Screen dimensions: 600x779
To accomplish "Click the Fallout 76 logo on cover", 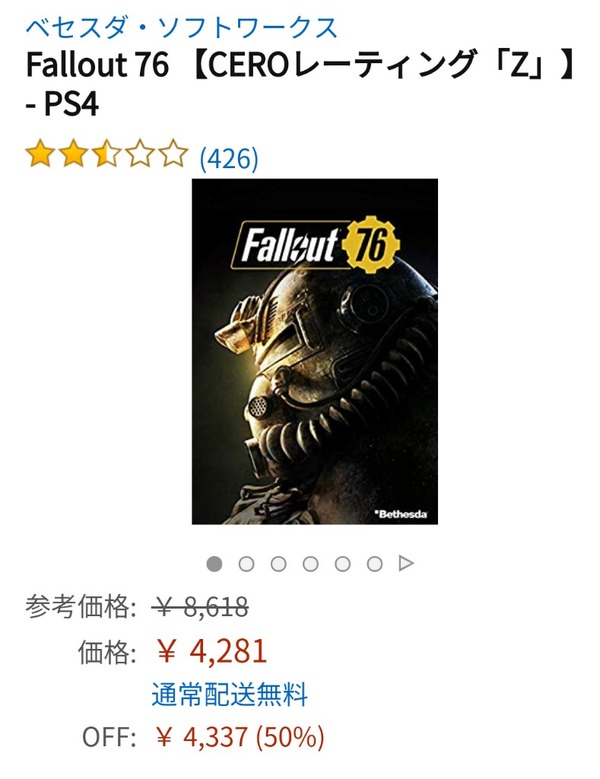I will pyautogui.click(x=315, y=244).
